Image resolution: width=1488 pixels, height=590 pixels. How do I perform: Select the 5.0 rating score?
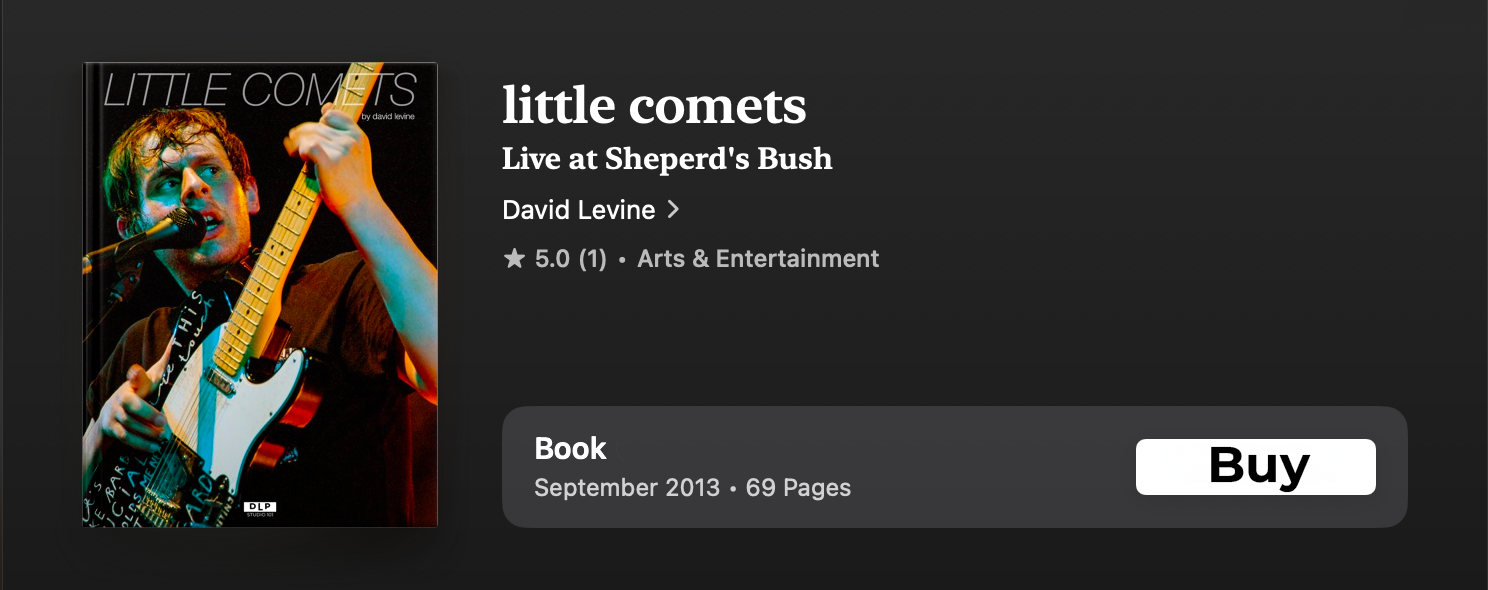tap(552, 259)
